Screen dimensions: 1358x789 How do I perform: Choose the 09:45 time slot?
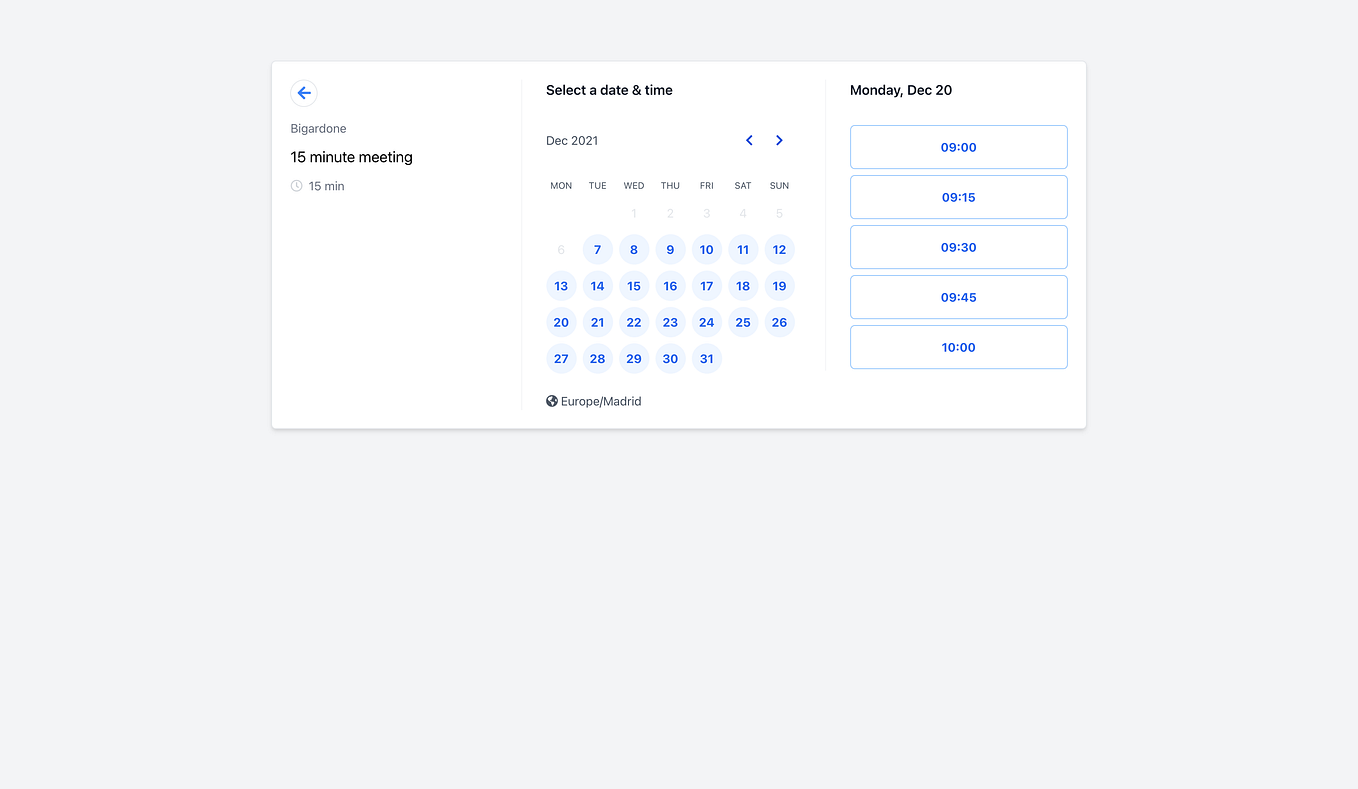958,296
